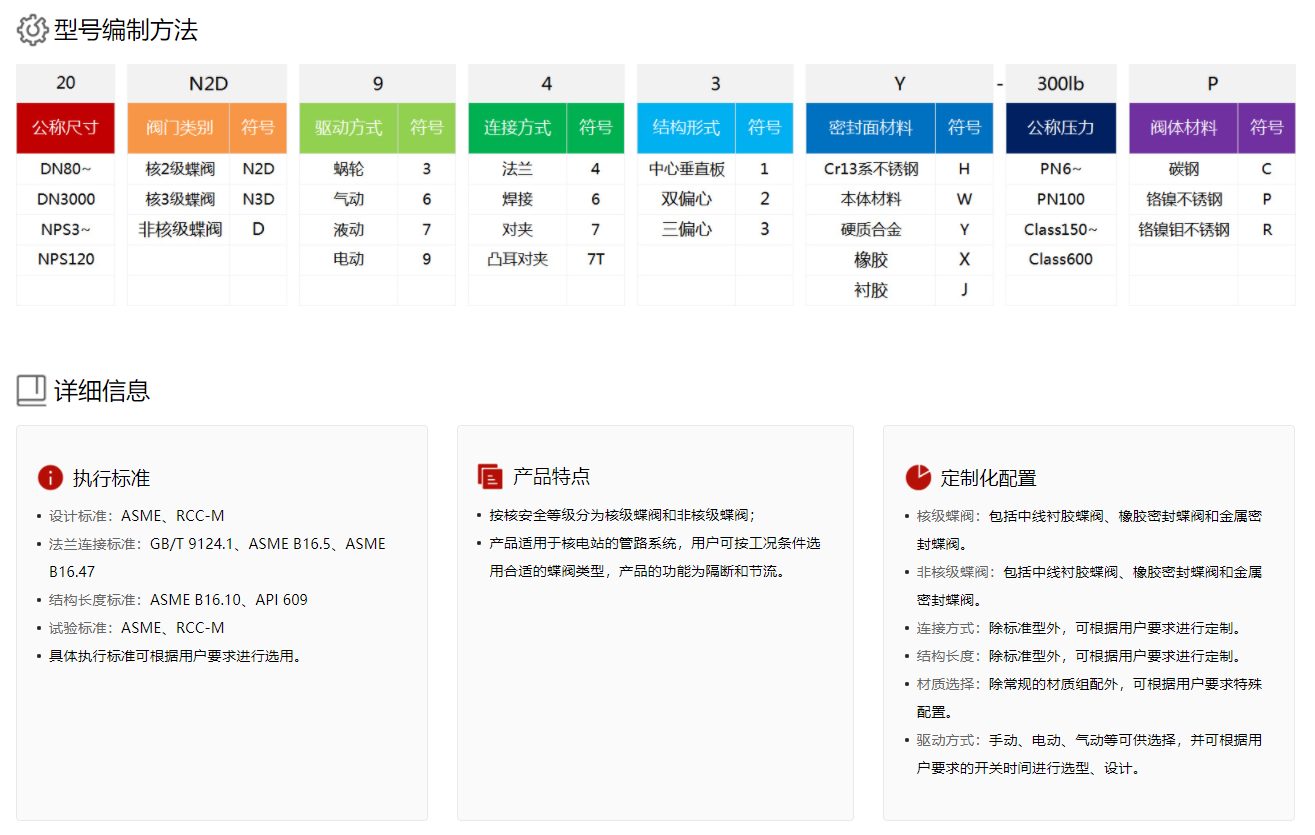Select the purple 阀体材料 header cell

1183,128
